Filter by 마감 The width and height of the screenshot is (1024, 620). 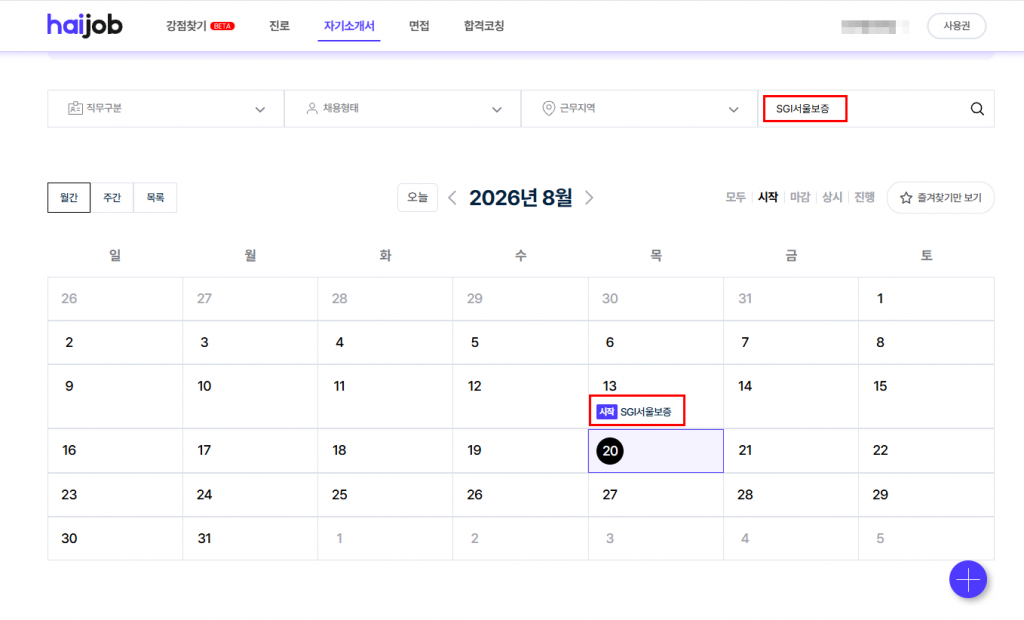tap(800, 197)
